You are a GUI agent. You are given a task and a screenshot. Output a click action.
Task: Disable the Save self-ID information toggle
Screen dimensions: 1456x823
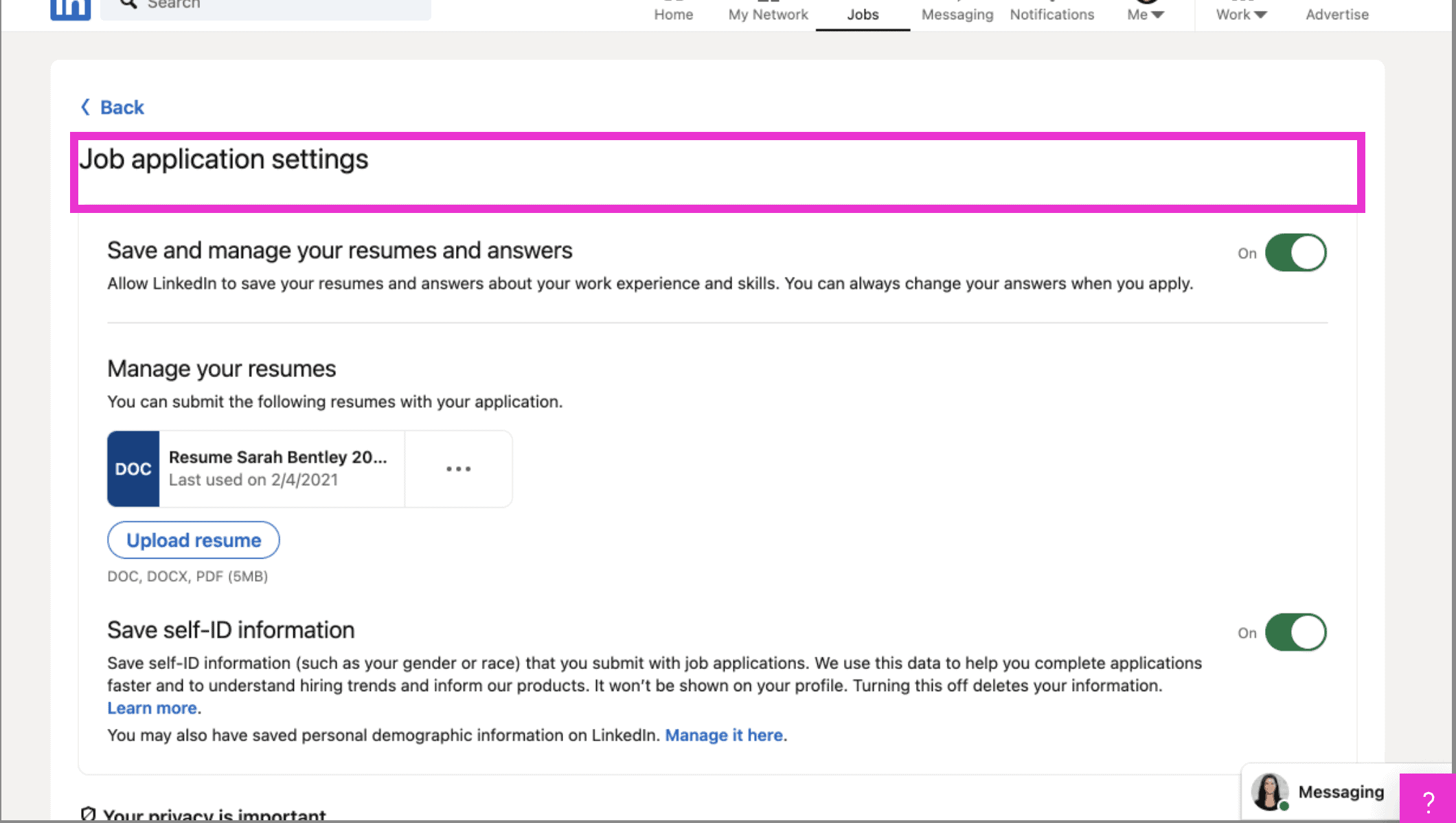pos(1297,632)
